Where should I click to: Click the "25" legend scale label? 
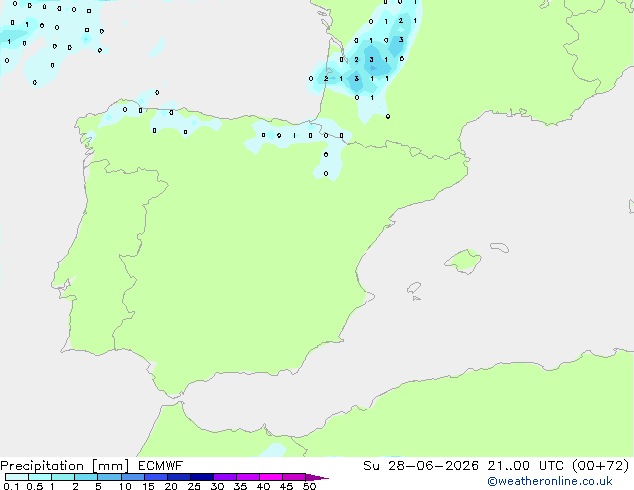point(194,486)
